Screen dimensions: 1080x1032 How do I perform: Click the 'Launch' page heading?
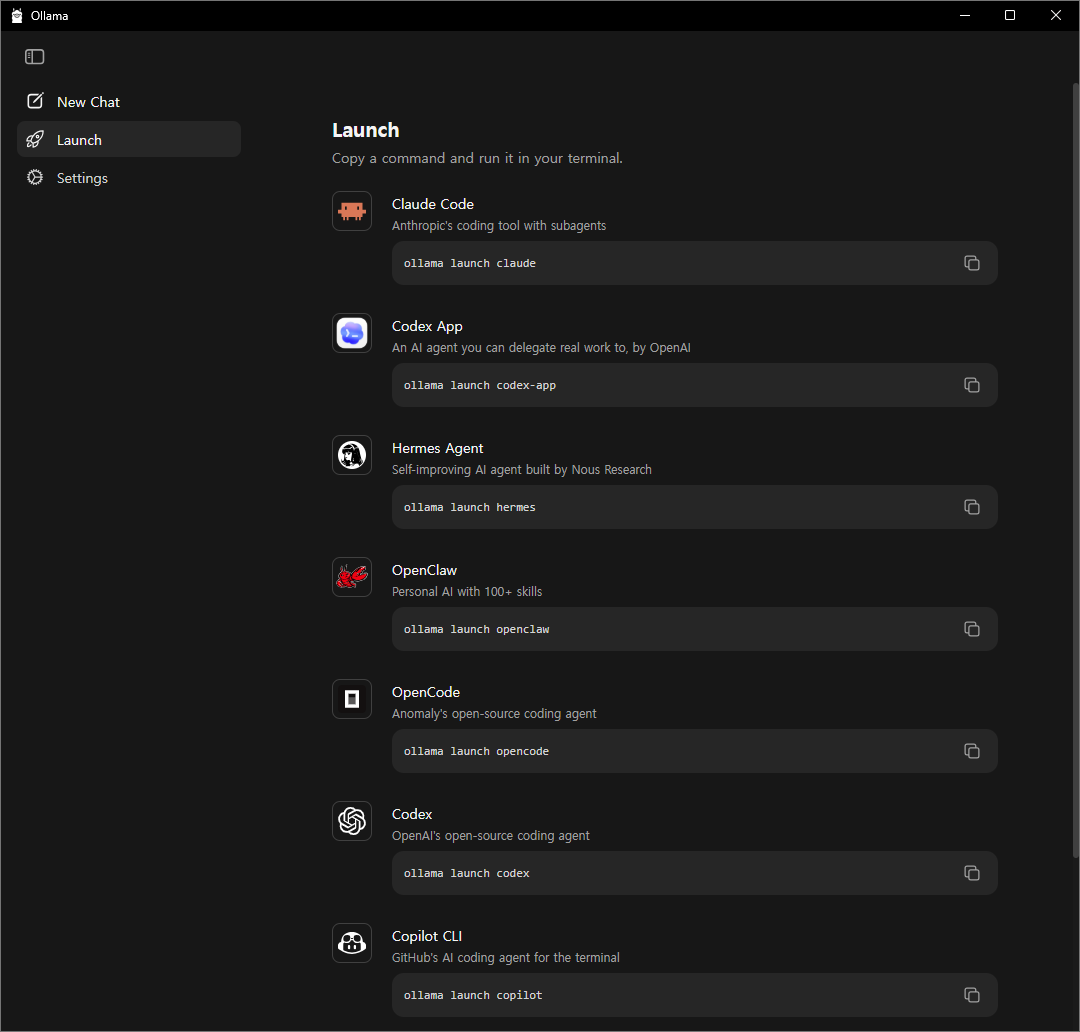[x=366, y=130]
